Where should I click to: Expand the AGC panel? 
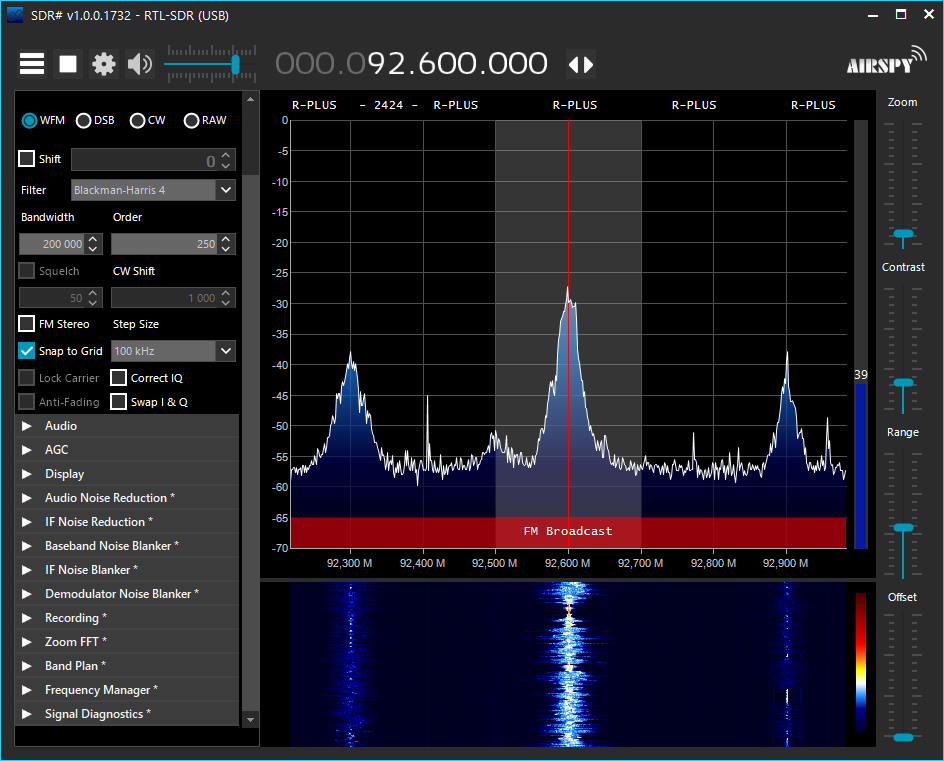point(126,450)
